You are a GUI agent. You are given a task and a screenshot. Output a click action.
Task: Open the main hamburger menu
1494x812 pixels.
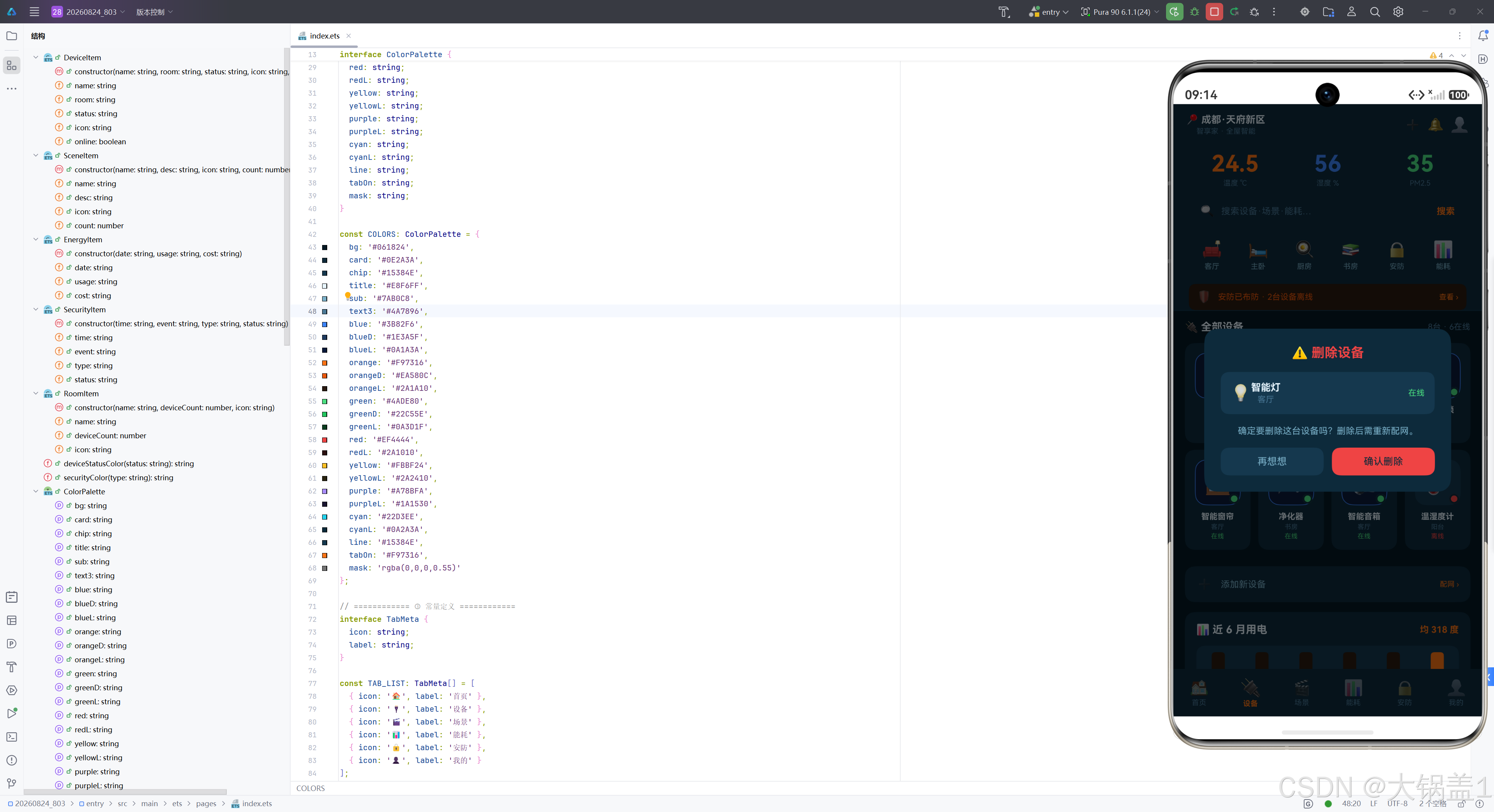tap(34, 12)
